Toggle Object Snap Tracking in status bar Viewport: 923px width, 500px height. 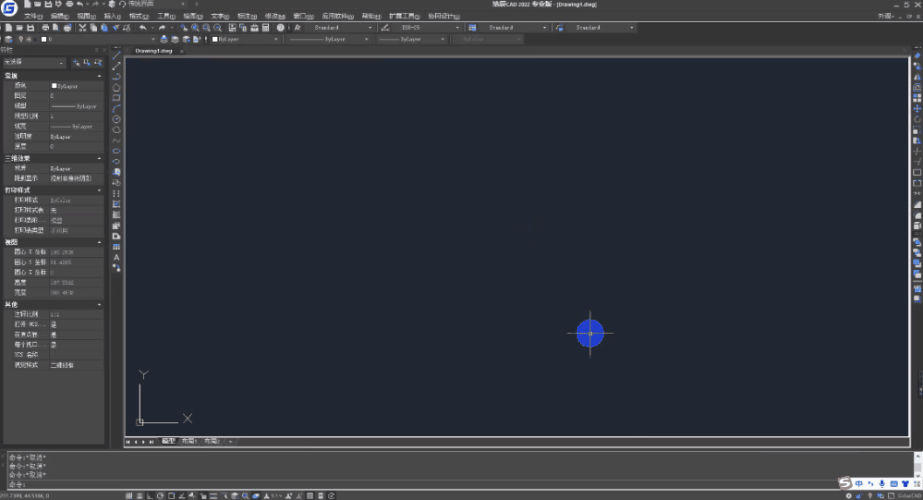[182, 496]
